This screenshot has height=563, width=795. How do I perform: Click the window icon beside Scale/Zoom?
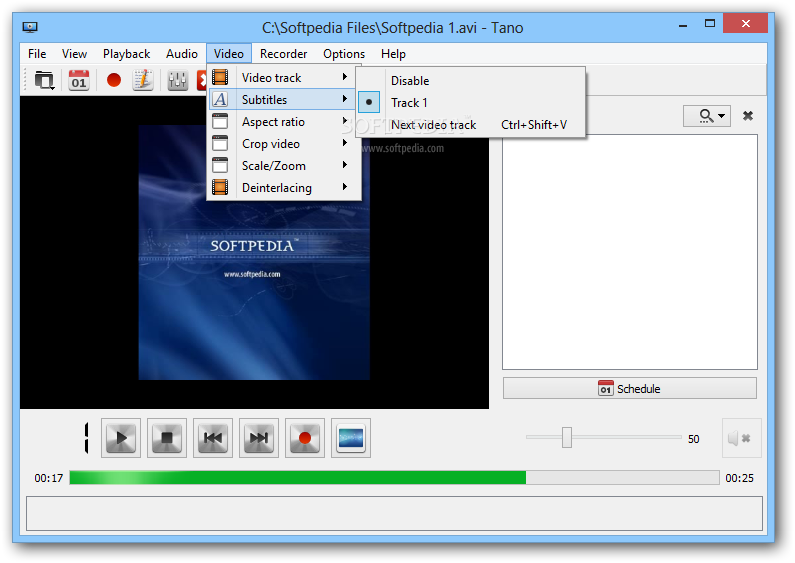(220, 165)
